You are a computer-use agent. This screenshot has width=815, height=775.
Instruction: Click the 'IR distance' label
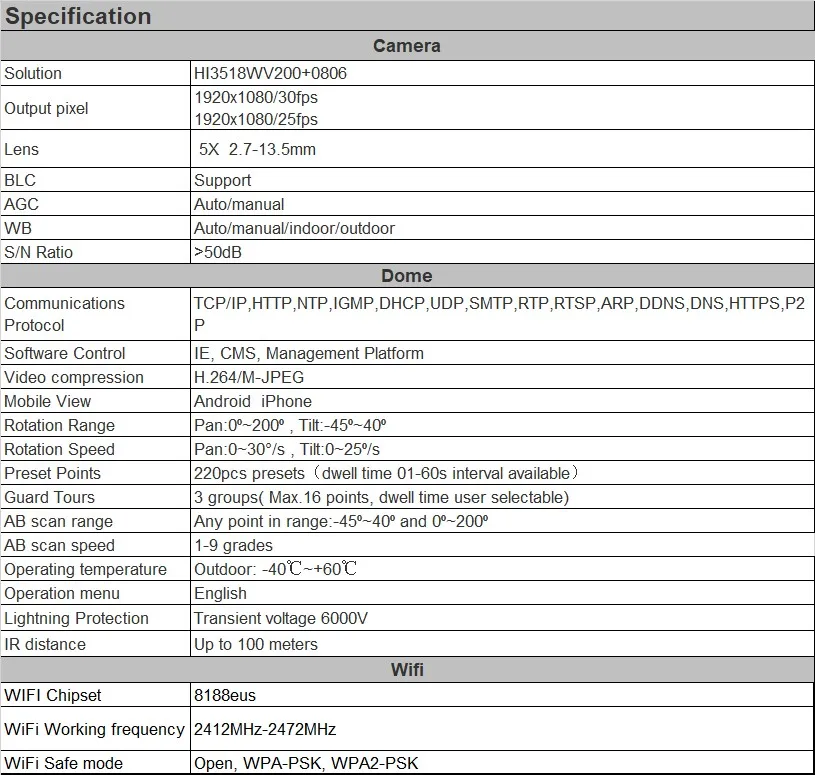coord(45,644)
